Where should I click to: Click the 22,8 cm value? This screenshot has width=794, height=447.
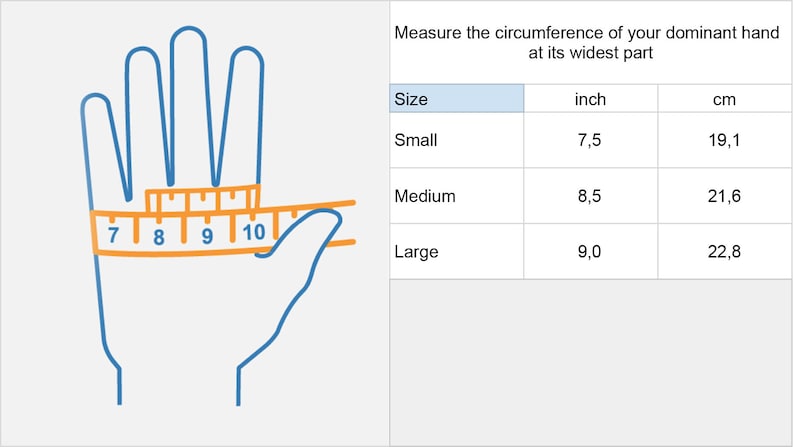724,252
